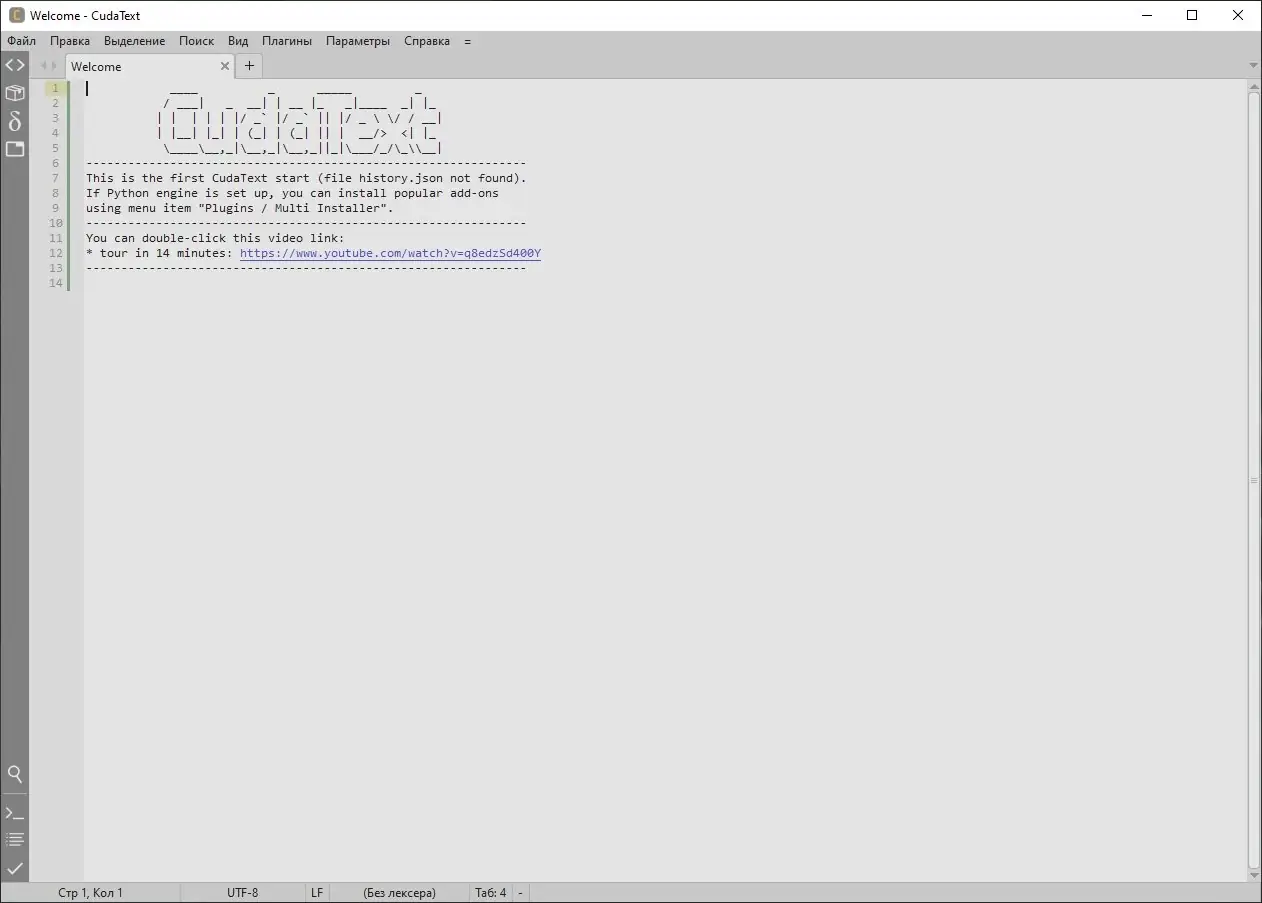
Task: Click the CudaText app icon in title bar
Action: point(16,15)
